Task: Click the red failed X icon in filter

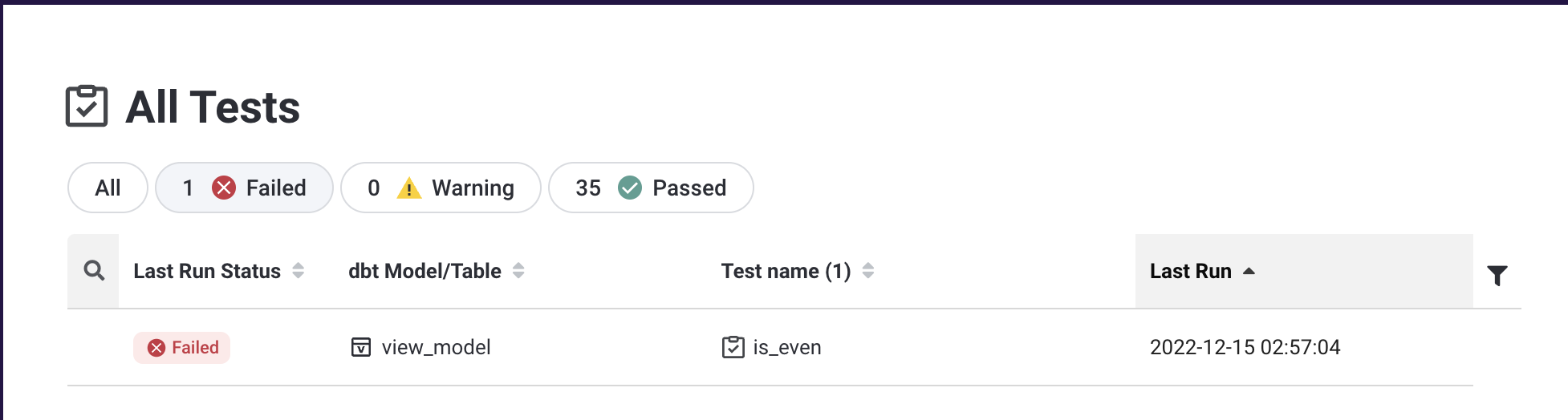Action: [223, 188]
